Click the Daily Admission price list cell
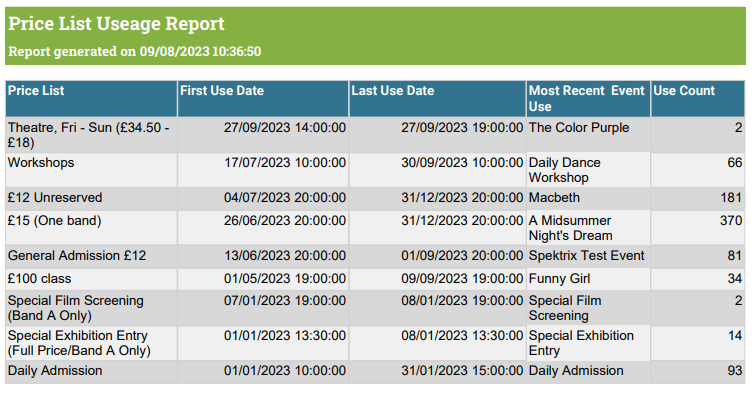Viewport: 753px width, 394px height. [91, 371]
